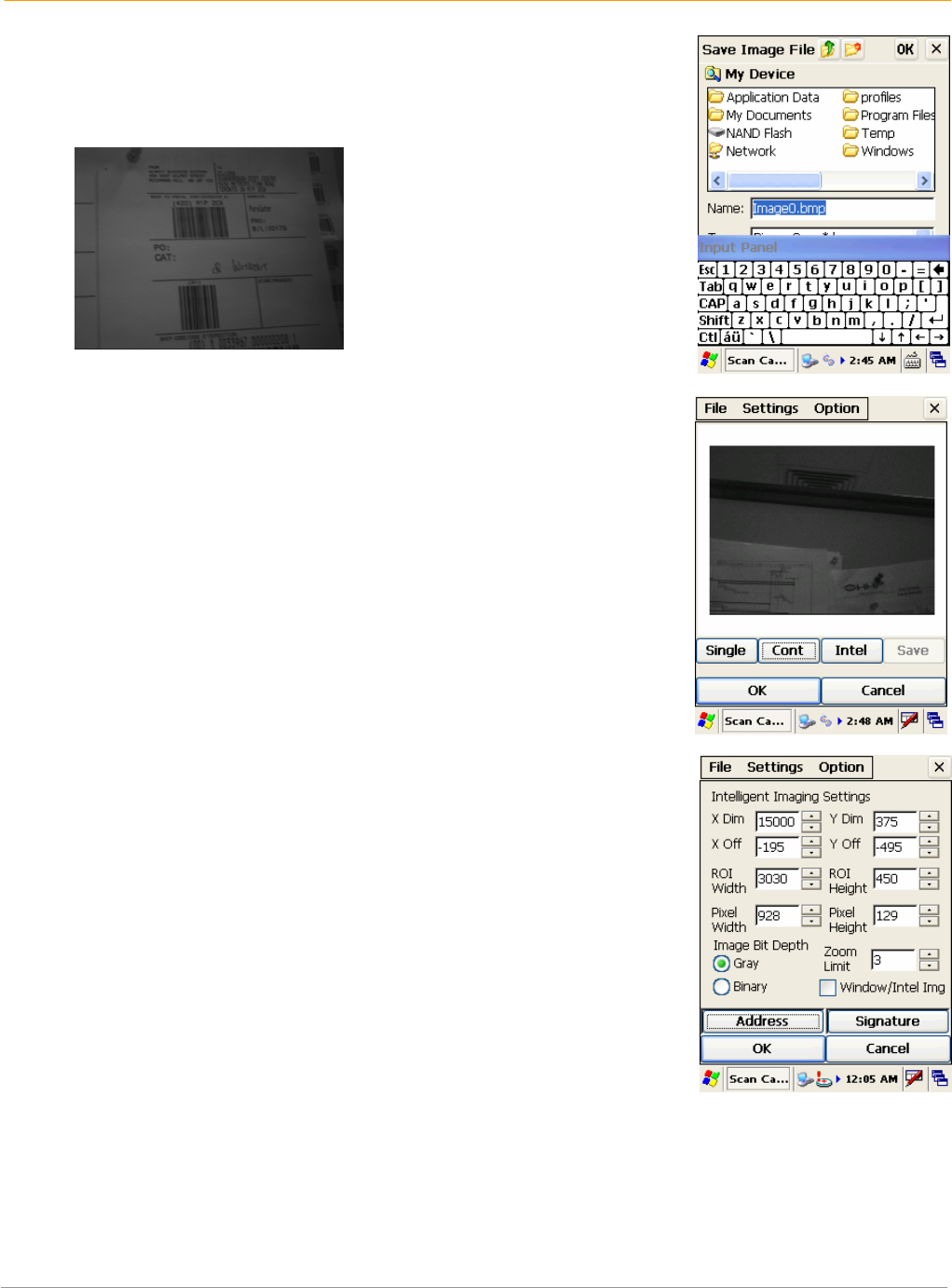Click the Name field containing Image0.bmp

pos(842,209)
